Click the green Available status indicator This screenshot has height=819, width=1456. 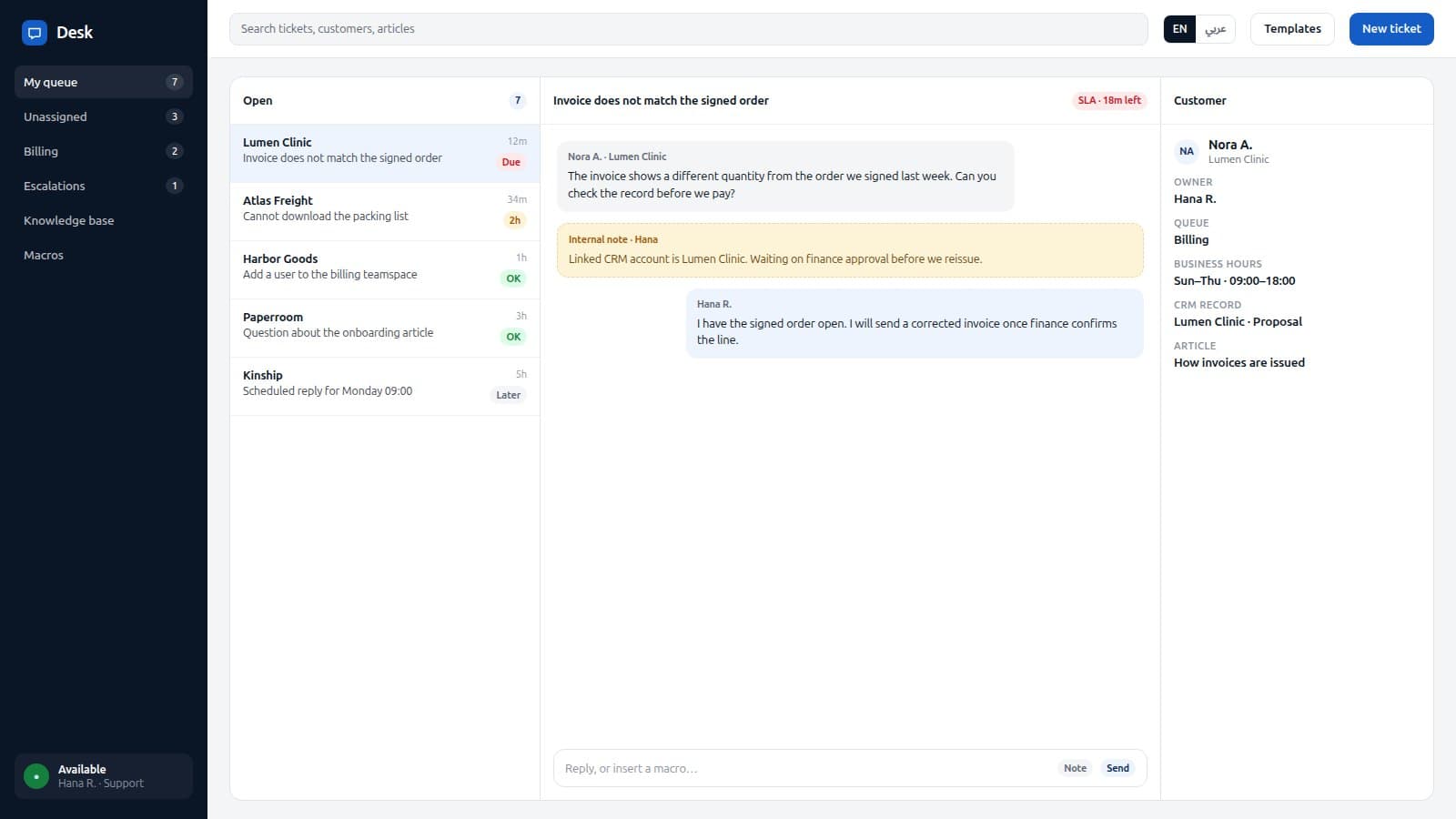click(x=36, y=776)
